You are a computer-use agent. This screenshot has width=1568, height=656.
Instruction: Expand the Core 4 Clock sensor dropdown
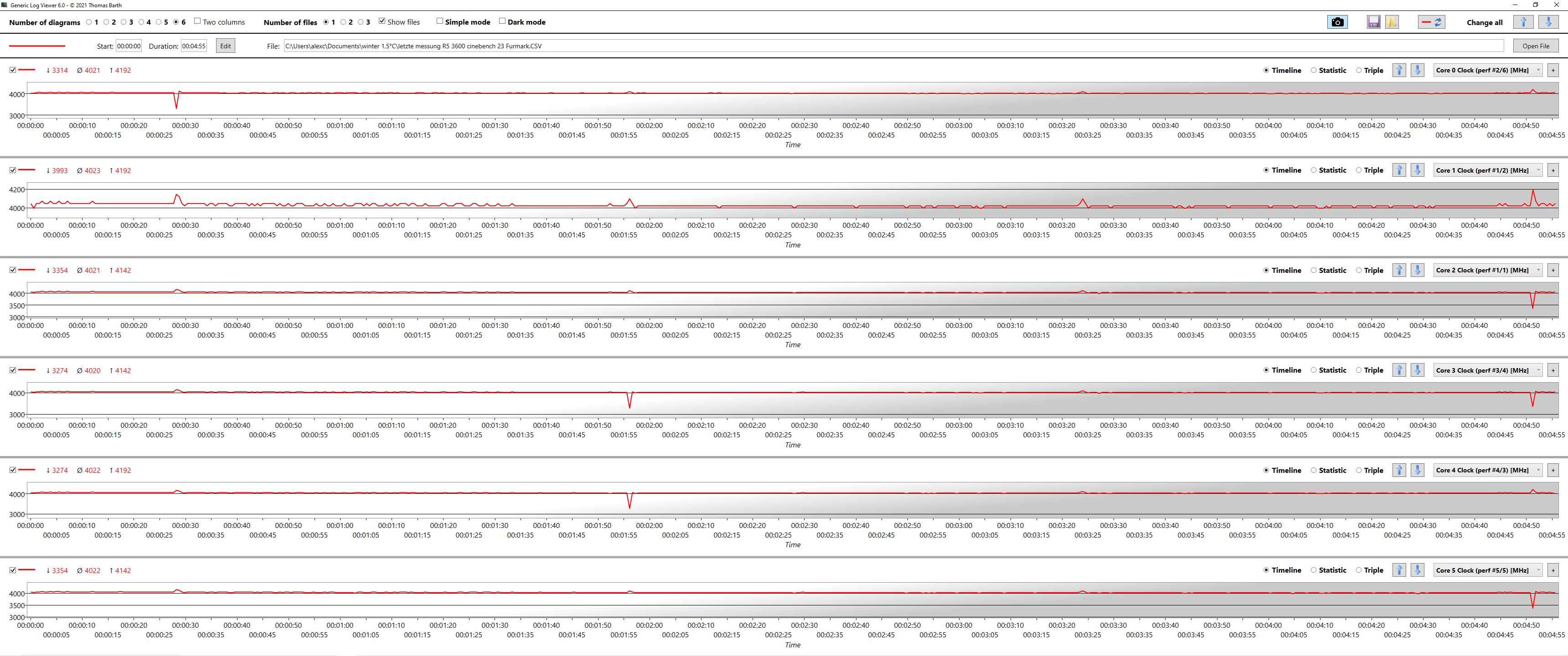[x=1487, y=471]
